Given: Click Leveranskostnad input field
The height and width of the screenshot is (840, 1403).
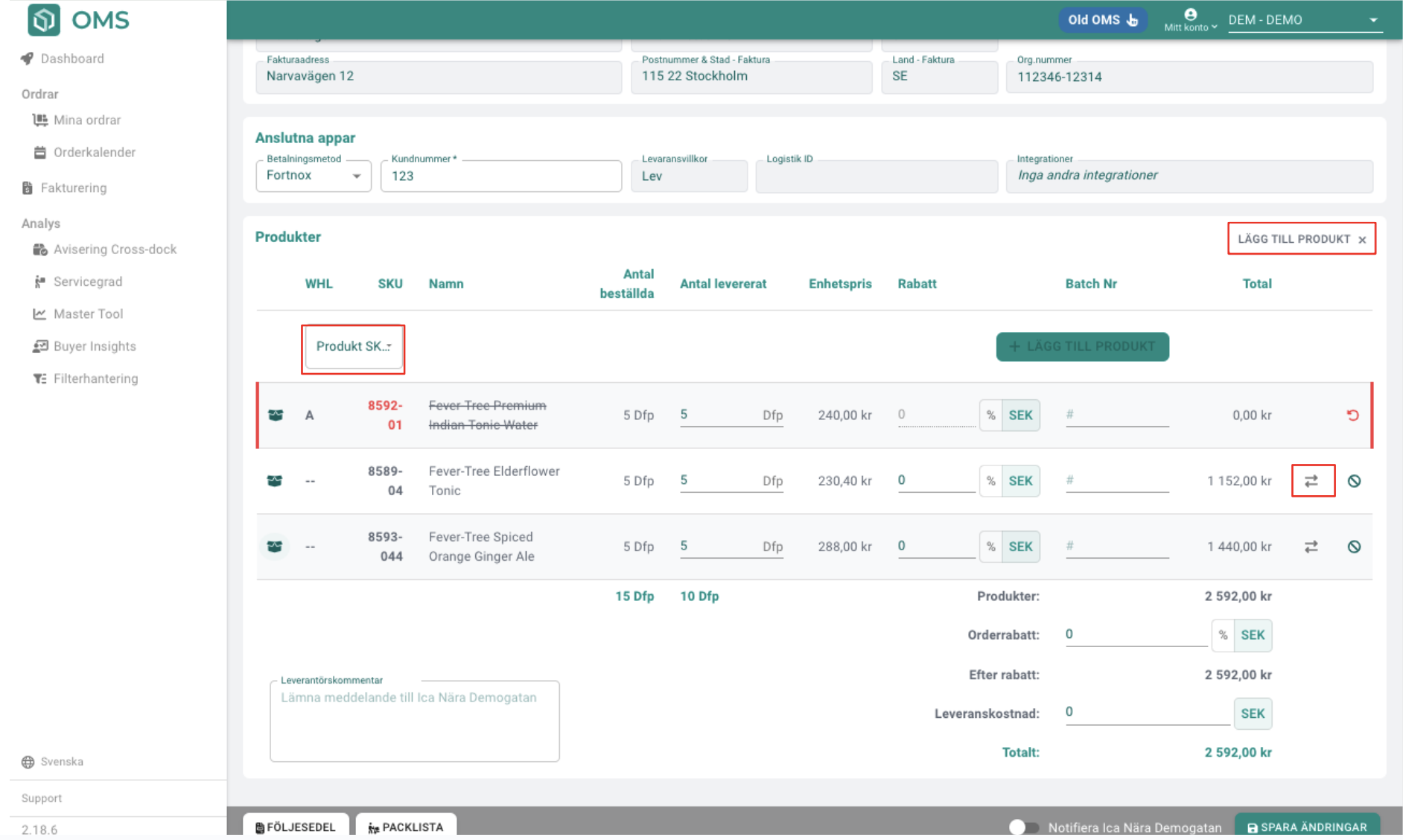Looking at the screenshot, I should (1147, 712).
